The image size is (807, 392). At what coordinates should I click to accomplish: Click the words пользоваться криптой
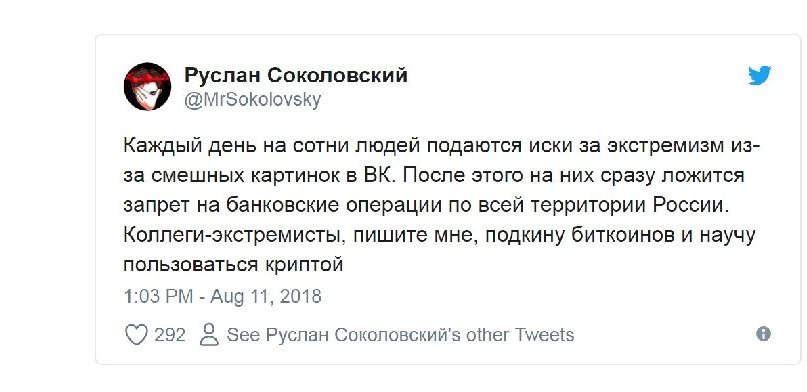233,265
